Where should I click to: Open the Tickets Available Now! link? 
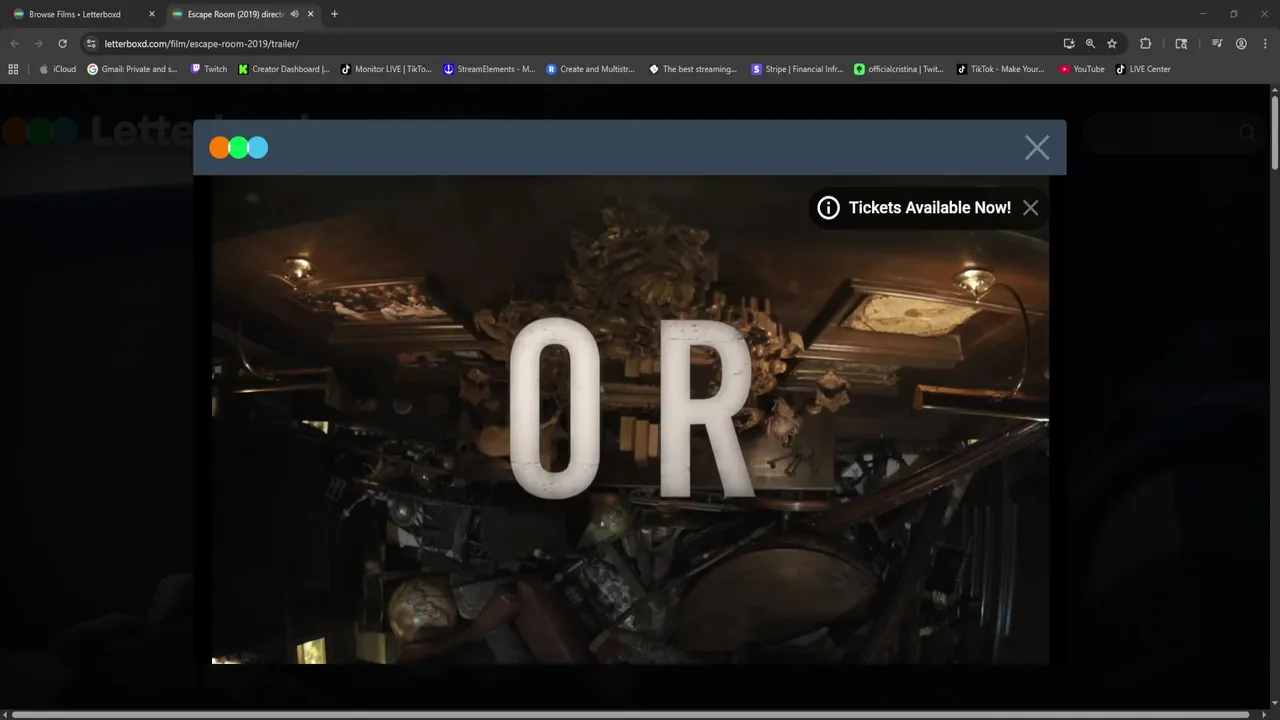coord(929,208)
